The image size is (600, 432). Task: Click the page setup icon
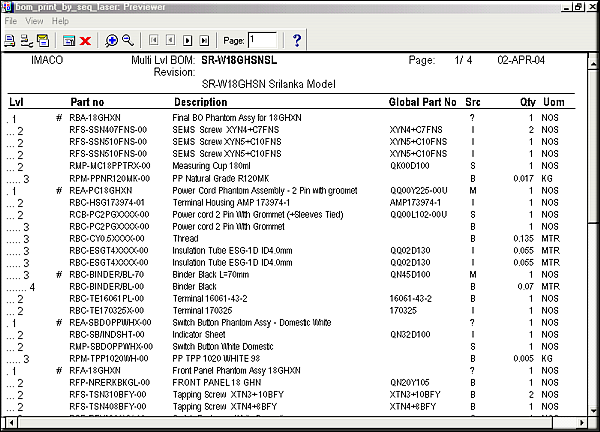pyautogui.click(x=43, y=40)
